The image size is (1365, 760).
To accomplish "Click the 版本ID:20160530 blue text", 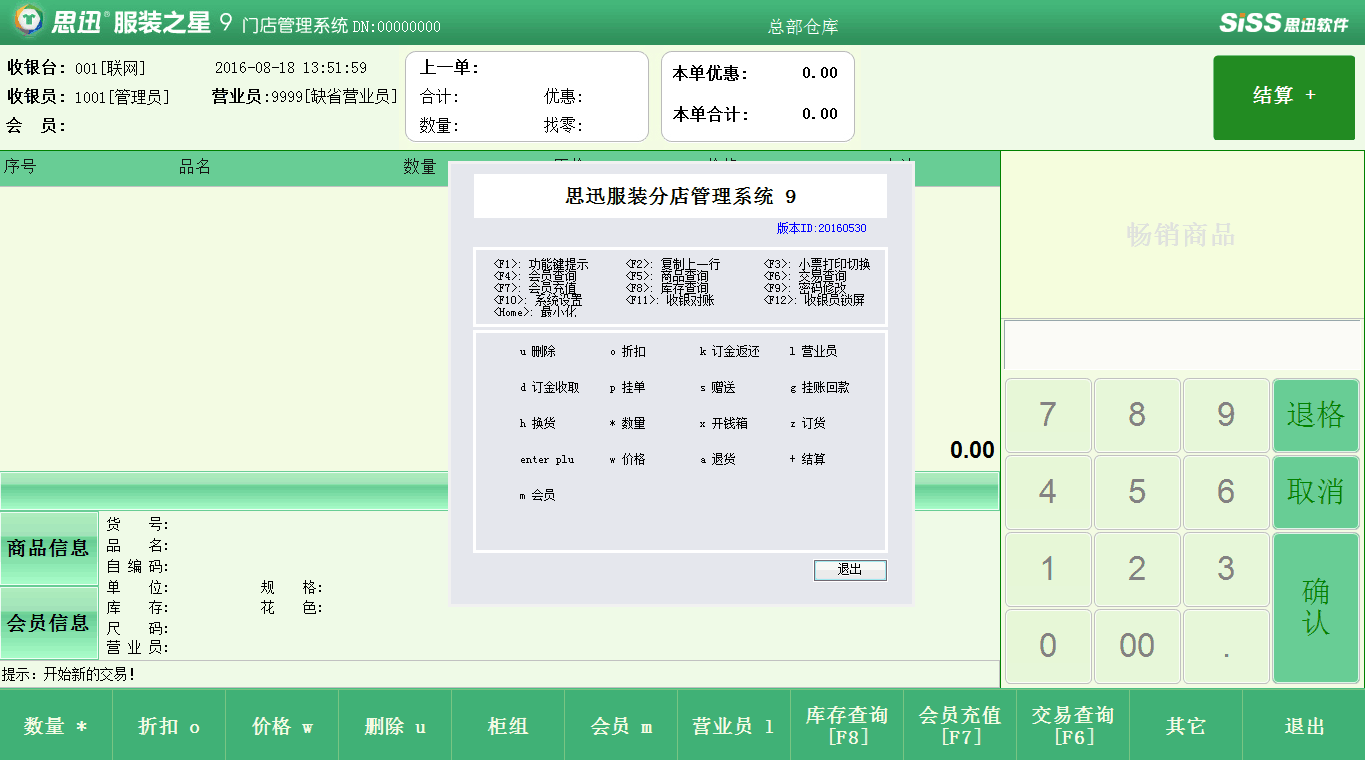I will click(x=822, y=228).
